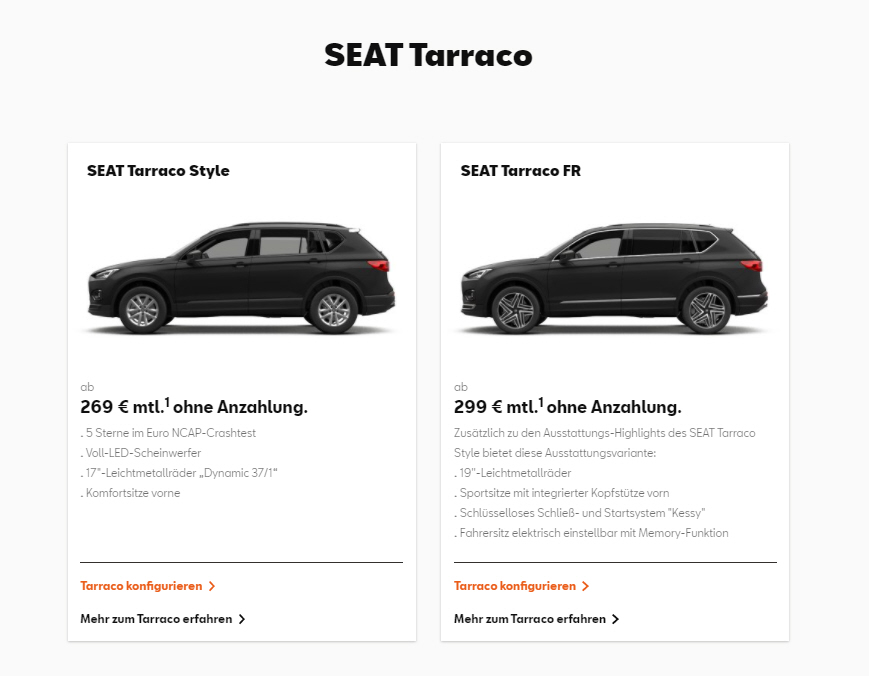Click the "Voll-LED-Scheinwerfer" feature line

coord(141,453)
